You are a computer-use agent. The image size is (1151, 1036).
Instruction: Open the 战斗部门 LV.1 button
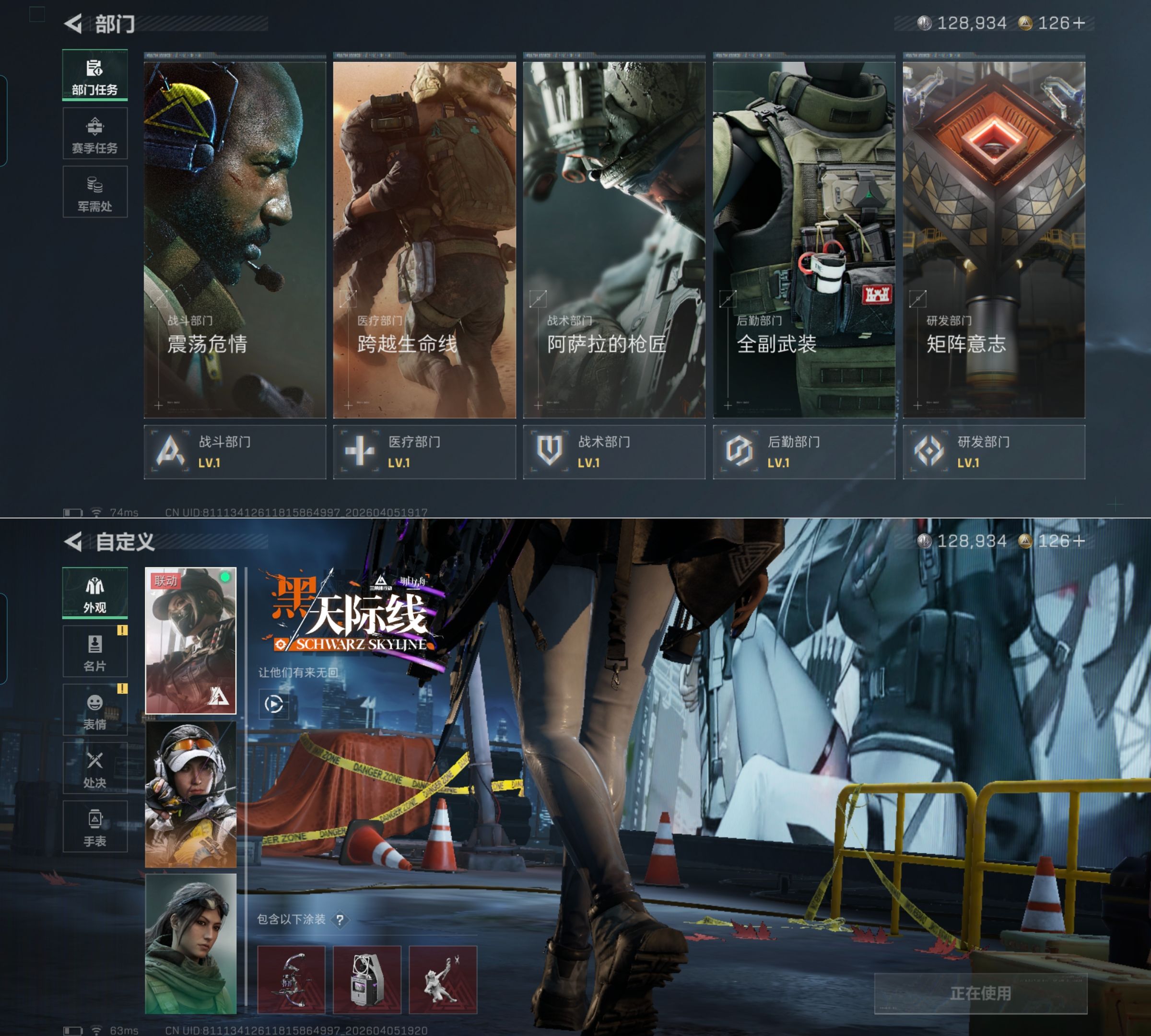[x=235, y=452]
